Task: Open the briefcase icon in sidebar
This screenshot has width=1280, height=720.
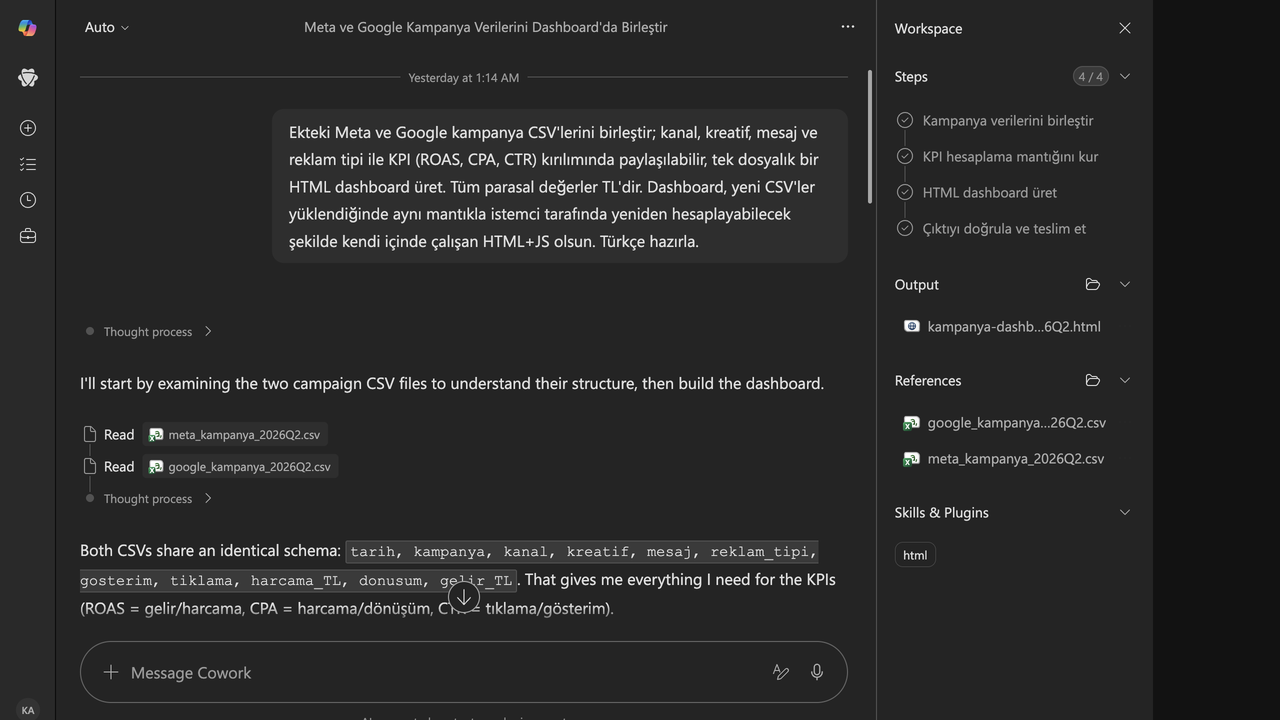Action: pyautogui.click(x=28, y=236)
